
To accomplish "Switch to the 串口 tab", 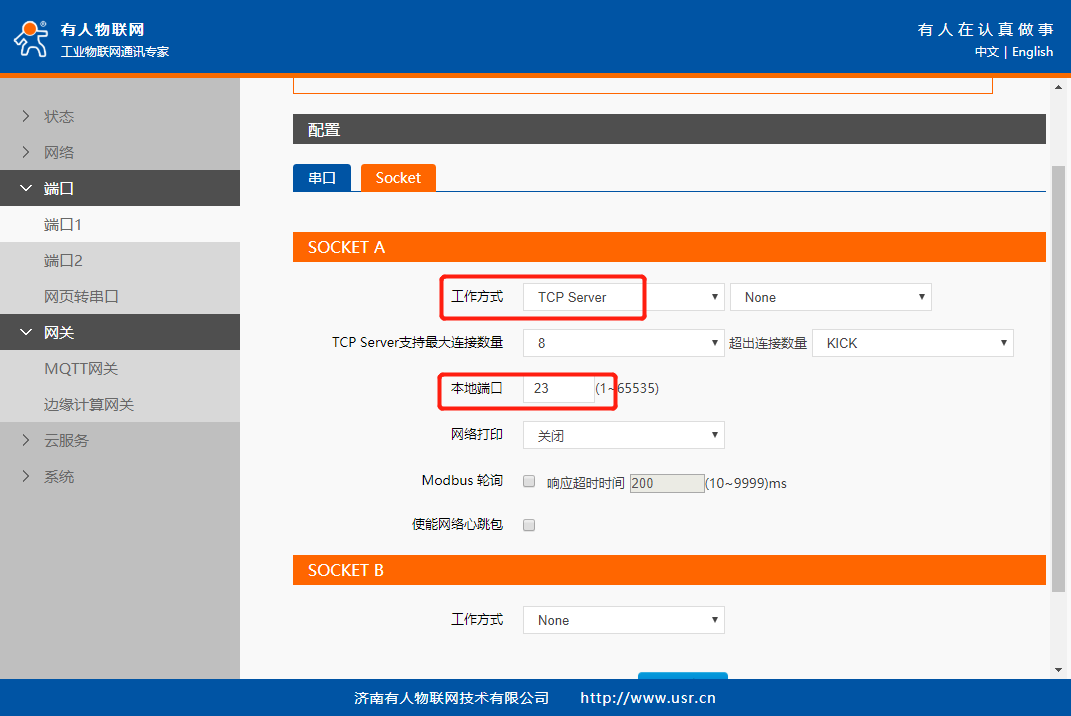I will (321, 178).
